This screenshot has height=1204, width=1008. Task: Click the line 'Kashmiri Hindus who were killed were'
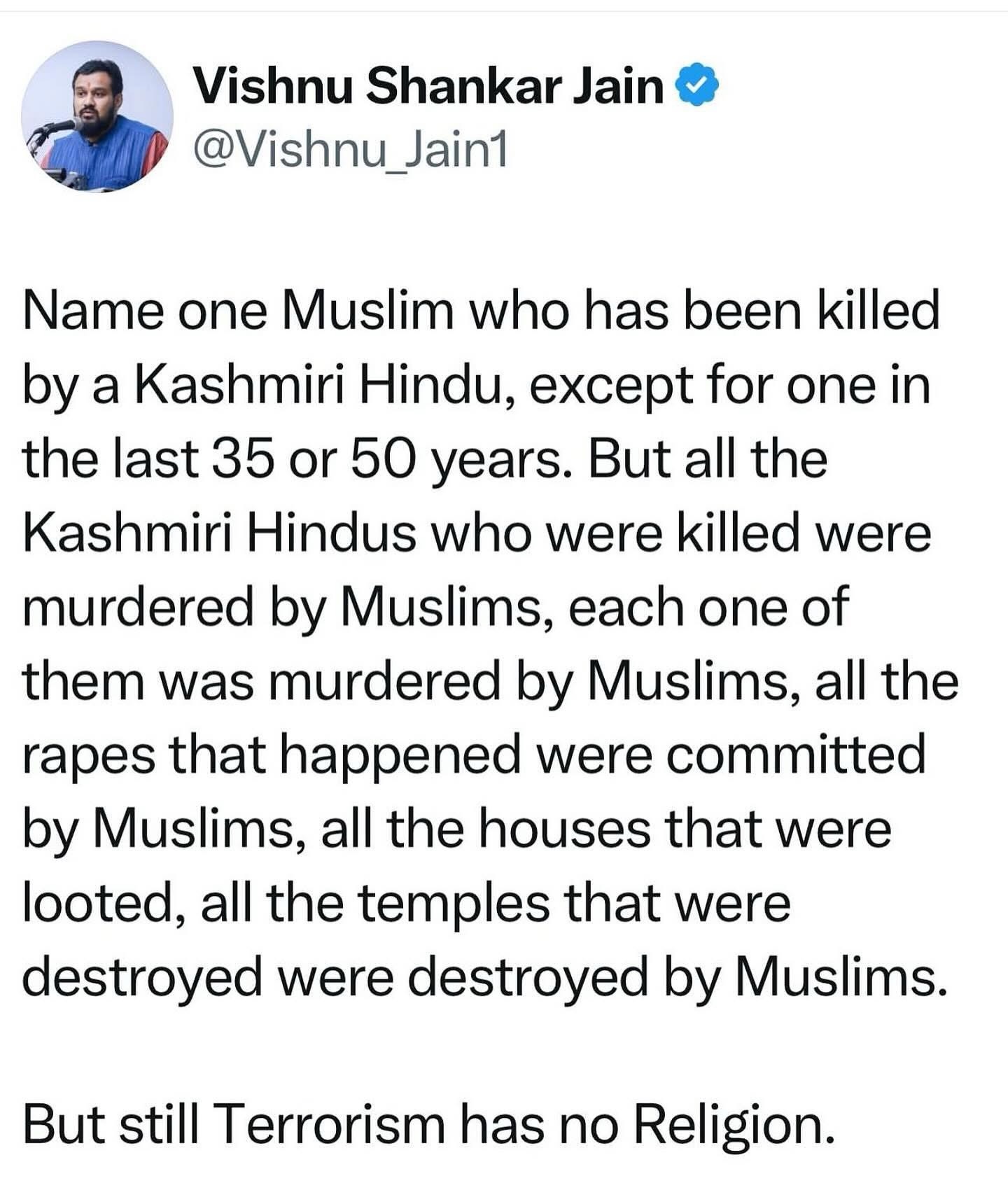477,533
